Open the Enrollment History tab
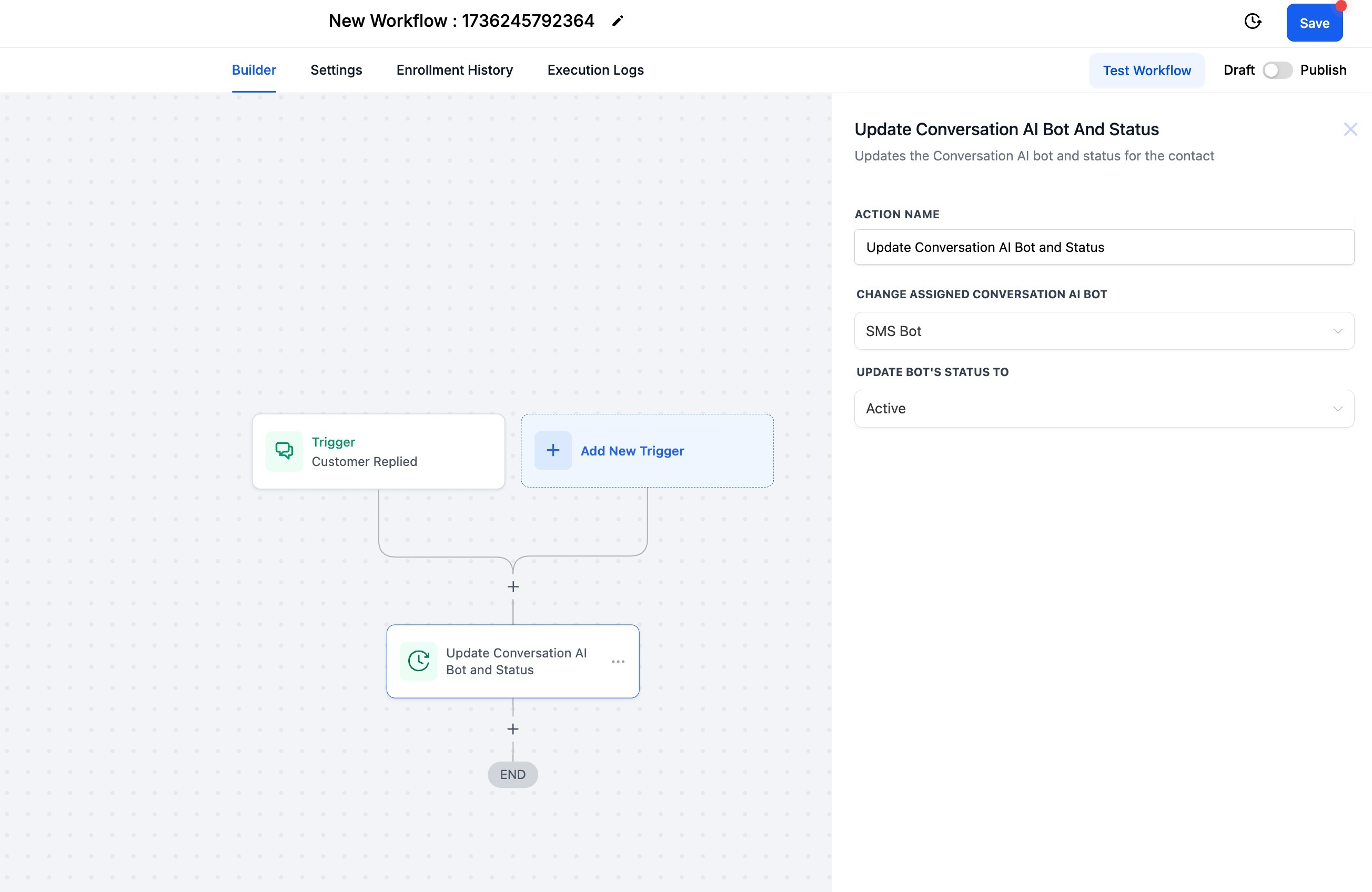The image size is (1372, 892). click(454, 70)
